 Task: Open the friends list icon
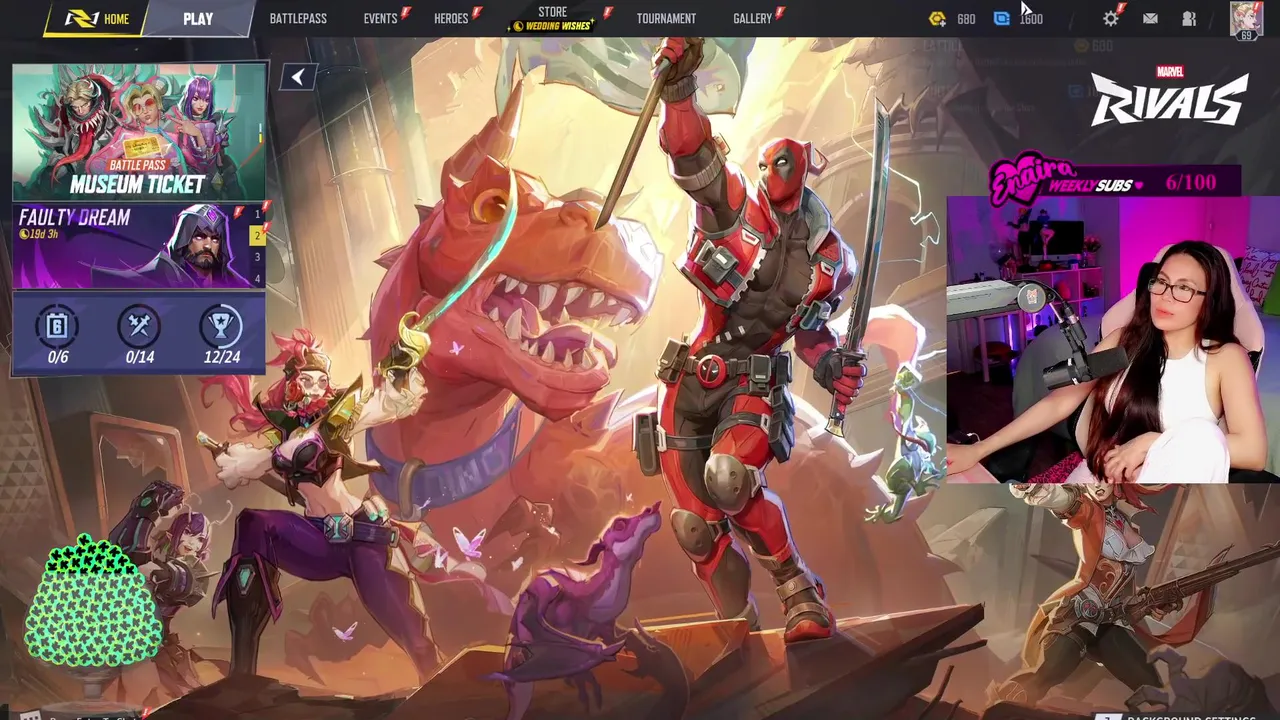1189,19
